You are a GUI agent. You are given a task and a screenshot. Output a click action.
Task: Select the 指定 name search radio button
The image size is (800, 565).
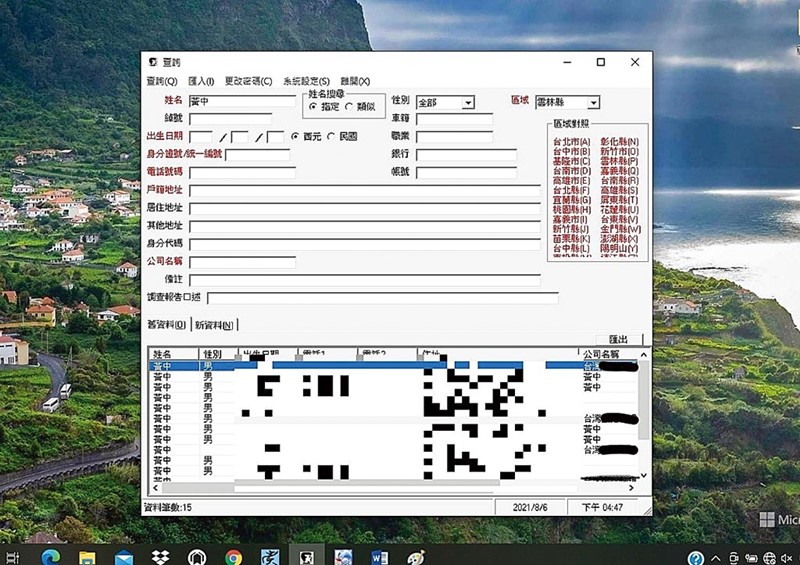coord(313,107)
